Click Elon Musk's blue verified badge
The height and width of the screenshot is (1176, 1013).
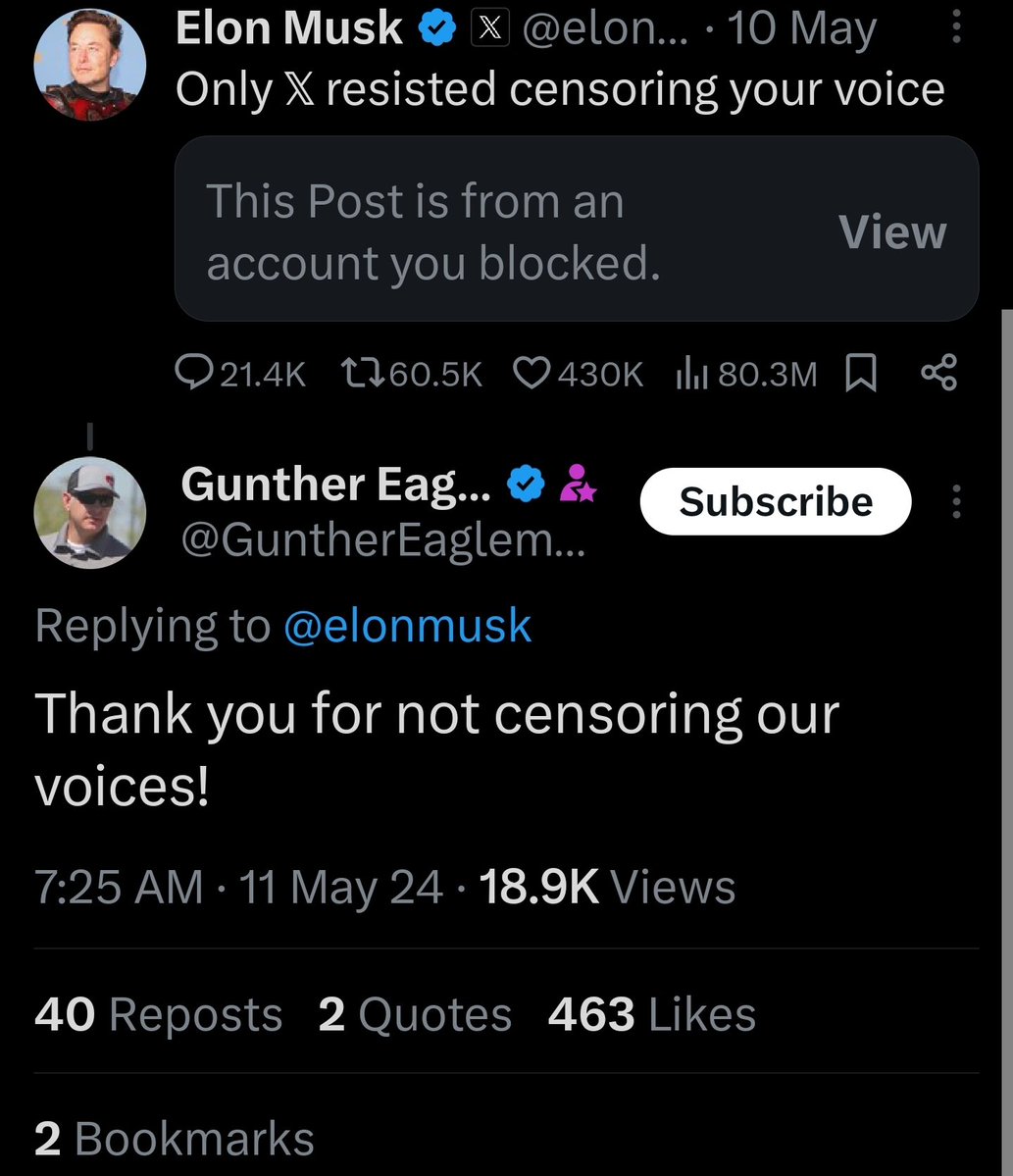point(437,30)
